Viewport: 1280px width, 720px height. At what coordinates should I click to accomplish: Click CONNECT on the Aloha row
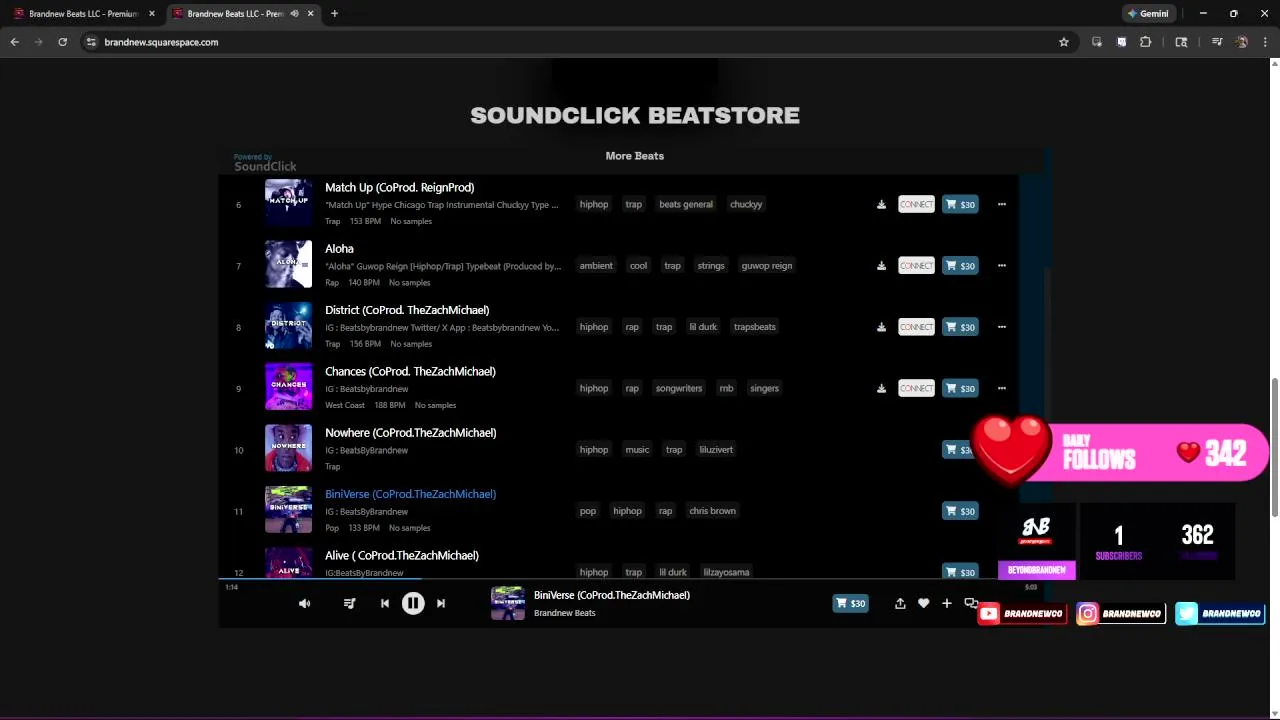click(x=916, y=265)
